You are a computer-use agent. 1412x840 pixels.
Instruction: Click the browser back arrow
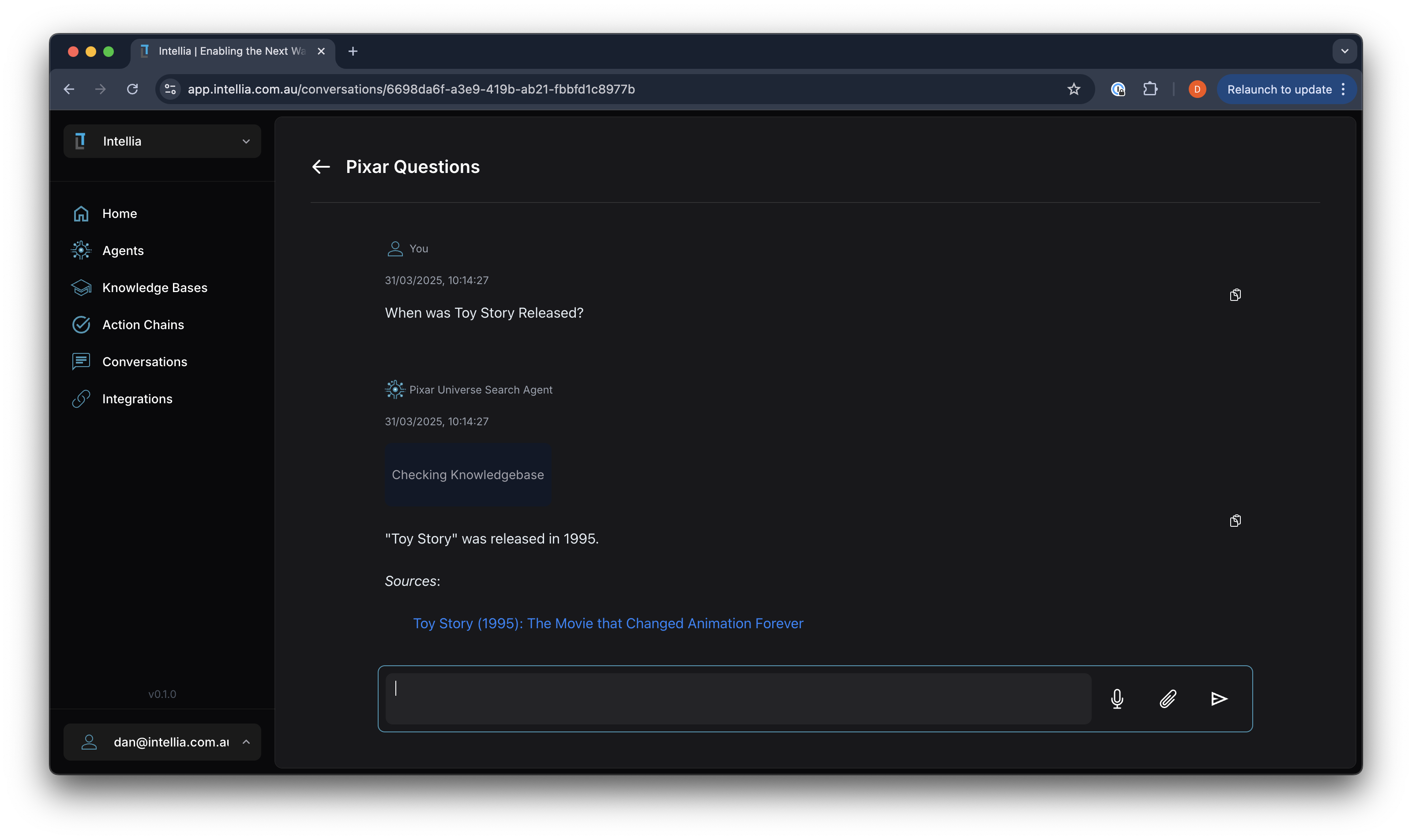tap(69, 89)
